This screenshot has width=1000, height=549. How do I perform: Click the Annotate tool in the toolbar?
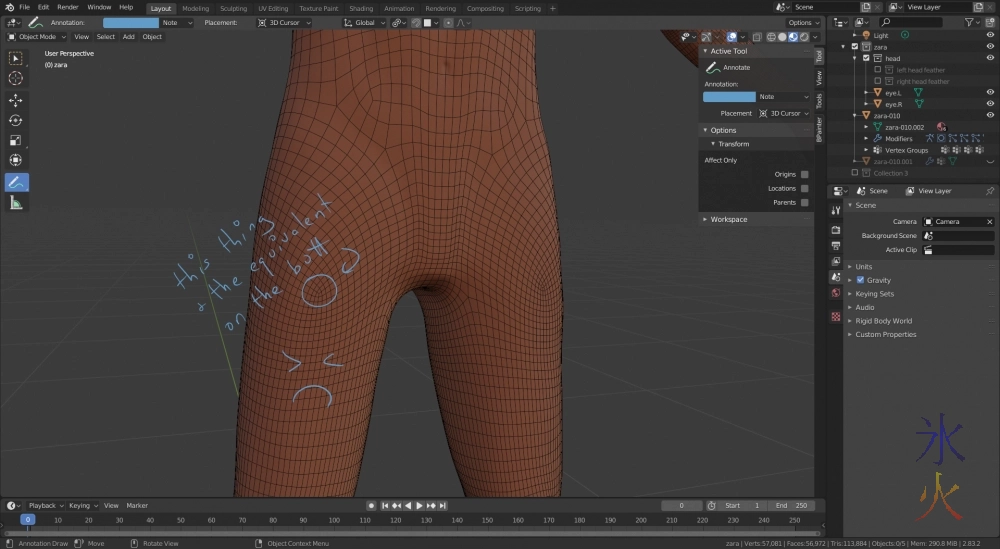click(16, 182)
